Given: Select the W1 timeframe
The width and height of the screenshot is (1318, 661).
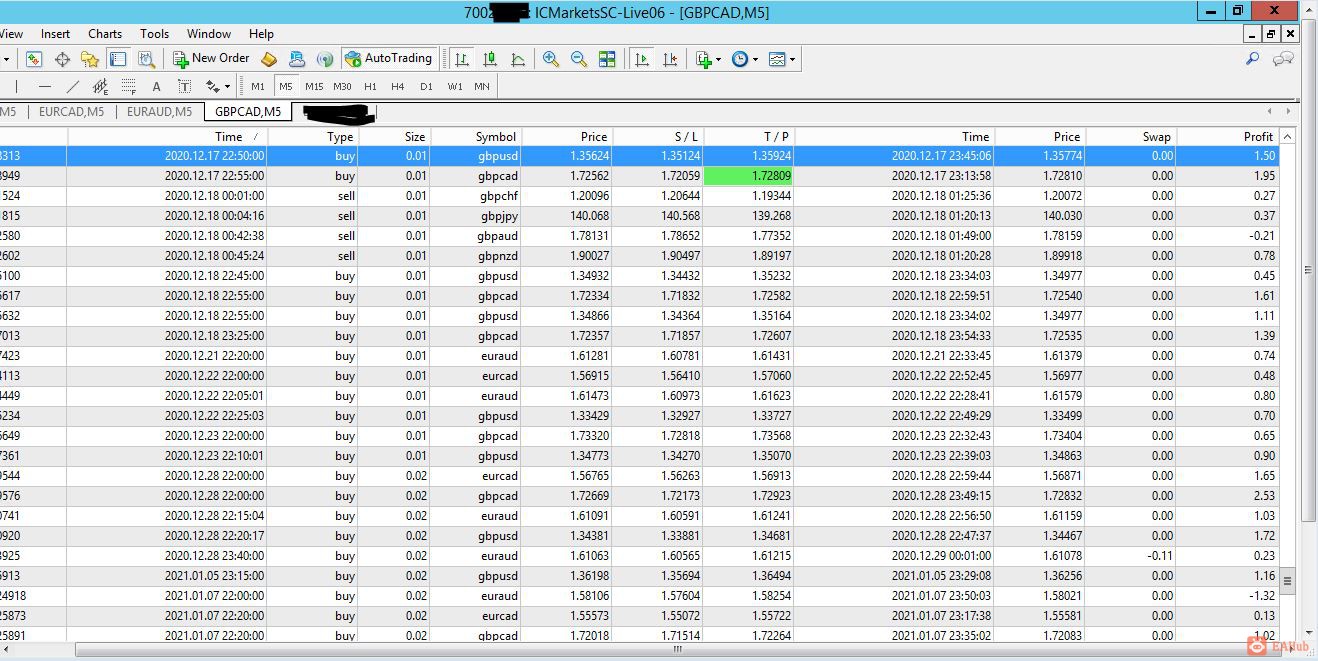Looking at the screenshot, I should click(455, 86).
